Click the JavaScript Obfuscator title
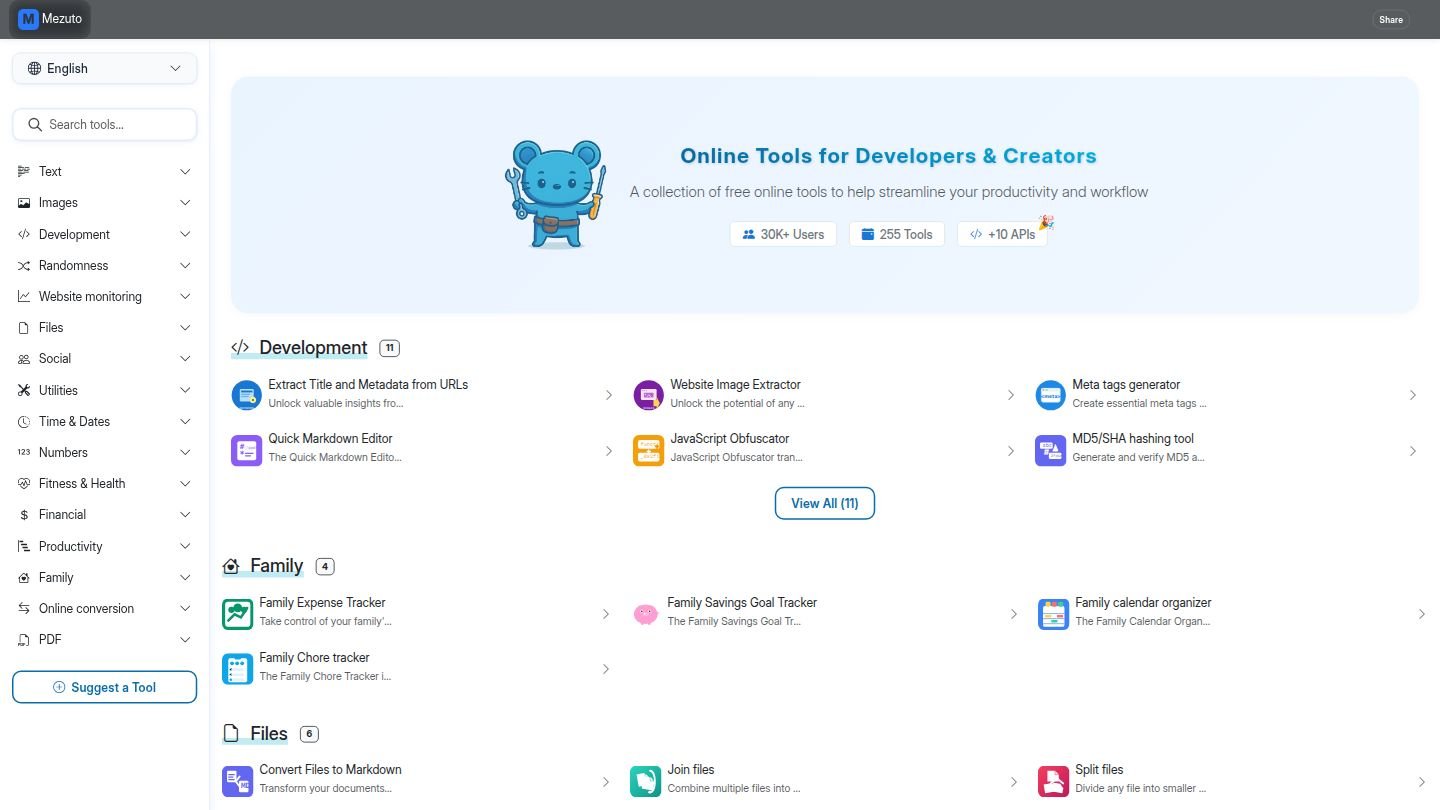 (730, 439)
